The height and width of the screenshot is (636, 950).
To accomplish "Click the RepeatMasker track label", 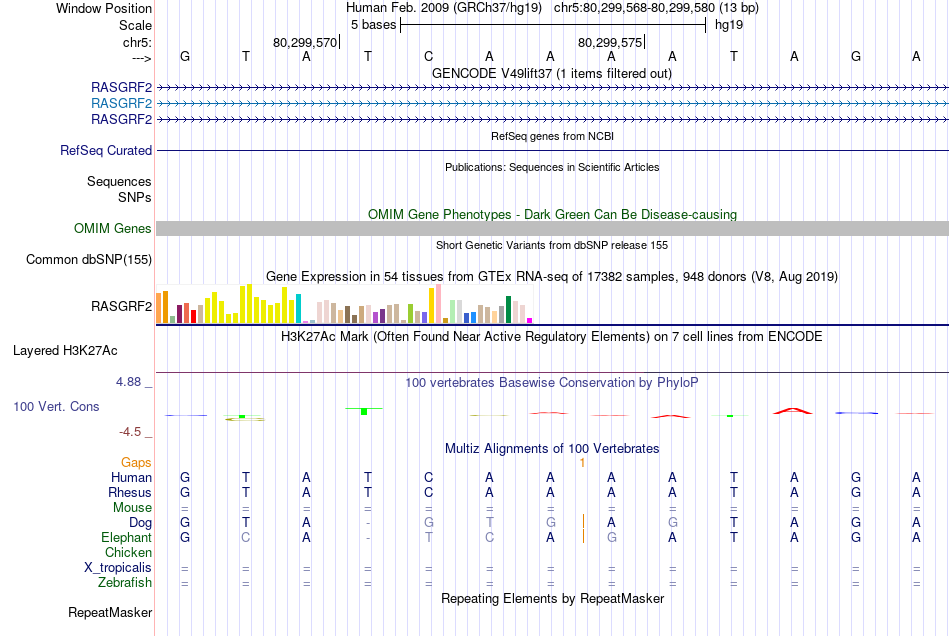I will coord(110,612).
